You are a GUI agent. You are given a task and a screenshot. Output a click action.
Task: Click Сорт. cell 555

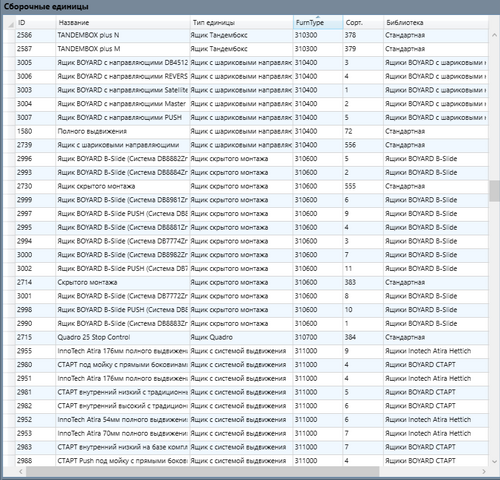tap(363, 186)
